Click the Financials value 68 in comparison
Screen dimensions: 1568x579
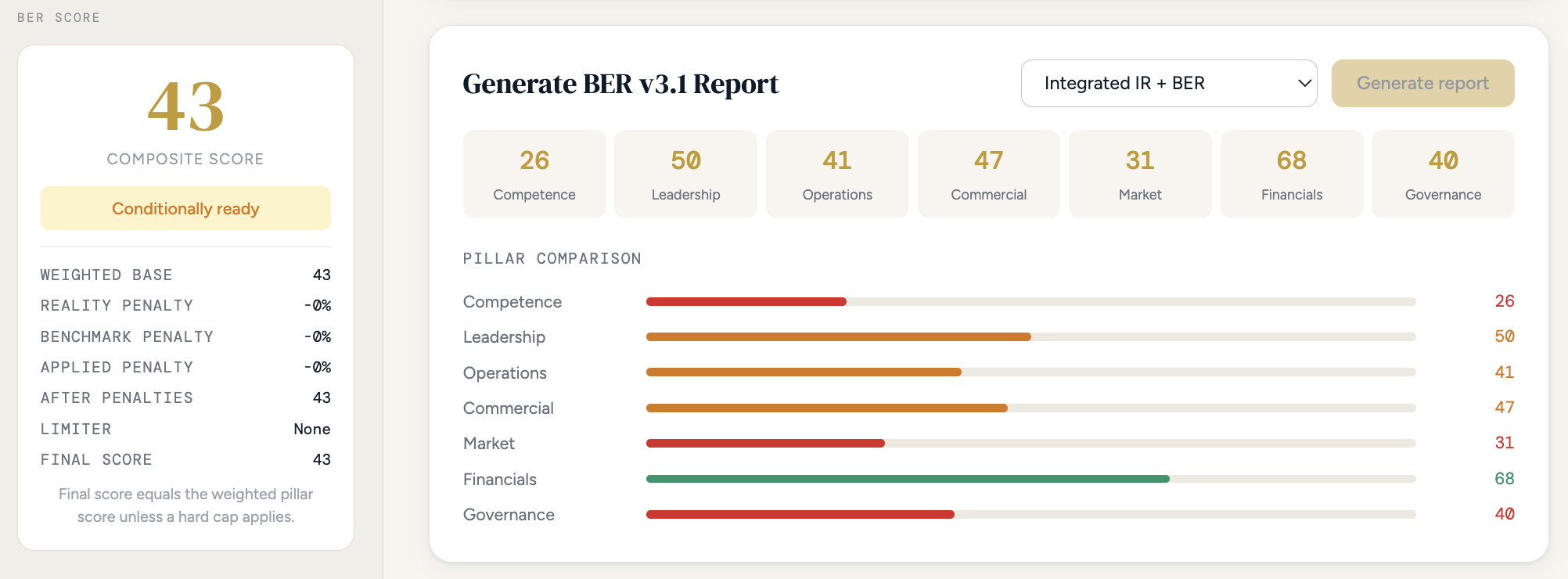1504,478
